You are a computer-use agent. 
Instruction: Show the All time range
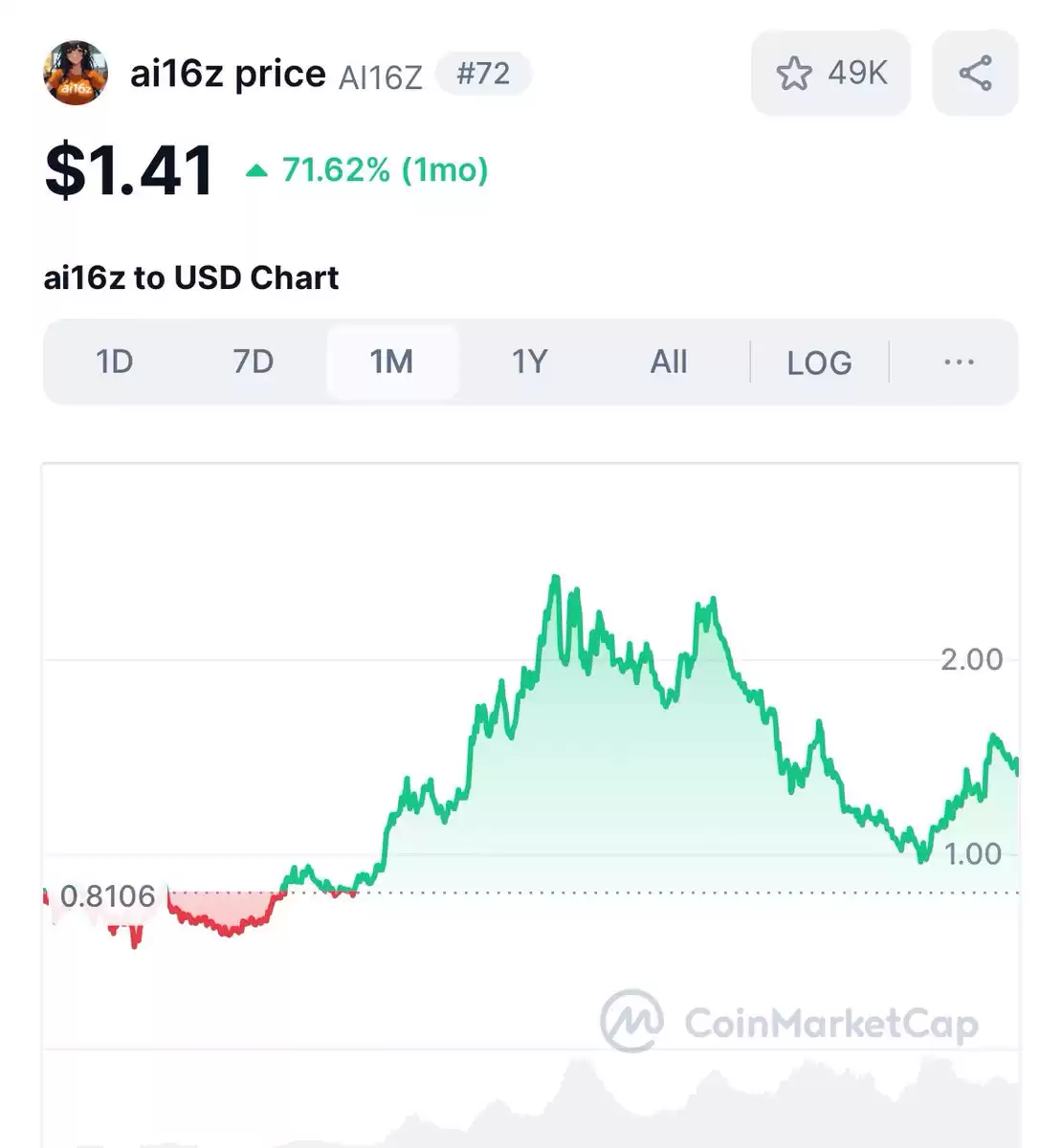click(669, 362)
